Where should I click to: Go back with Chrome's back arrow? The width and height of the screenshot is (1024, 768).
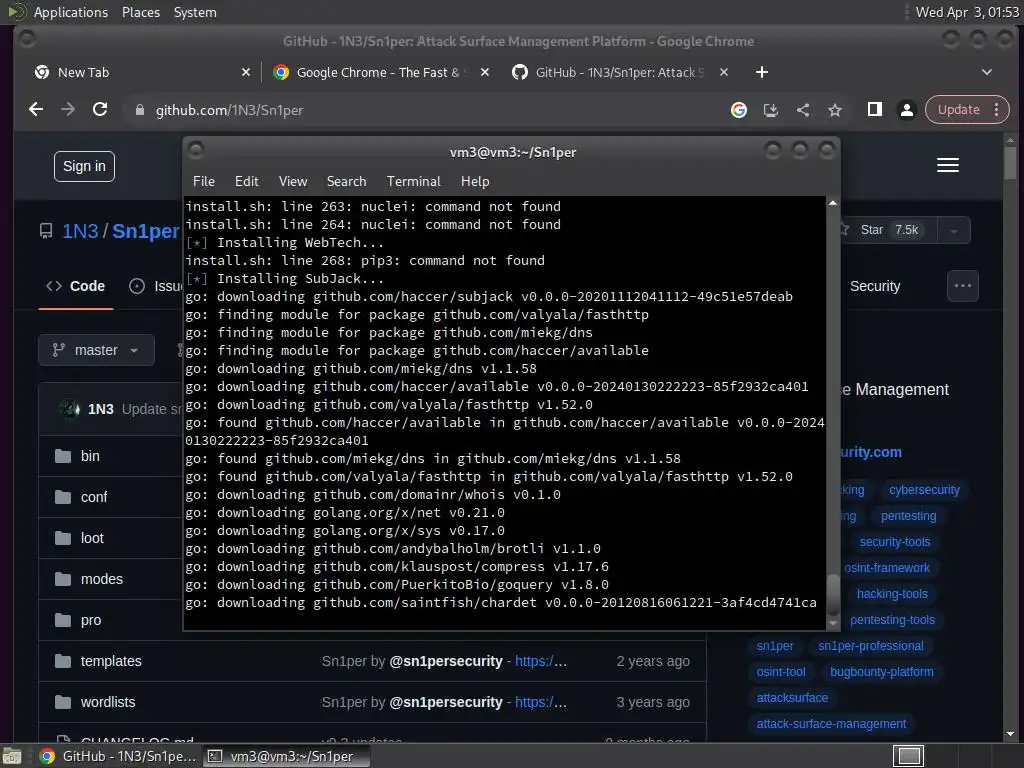pos(36,110)
